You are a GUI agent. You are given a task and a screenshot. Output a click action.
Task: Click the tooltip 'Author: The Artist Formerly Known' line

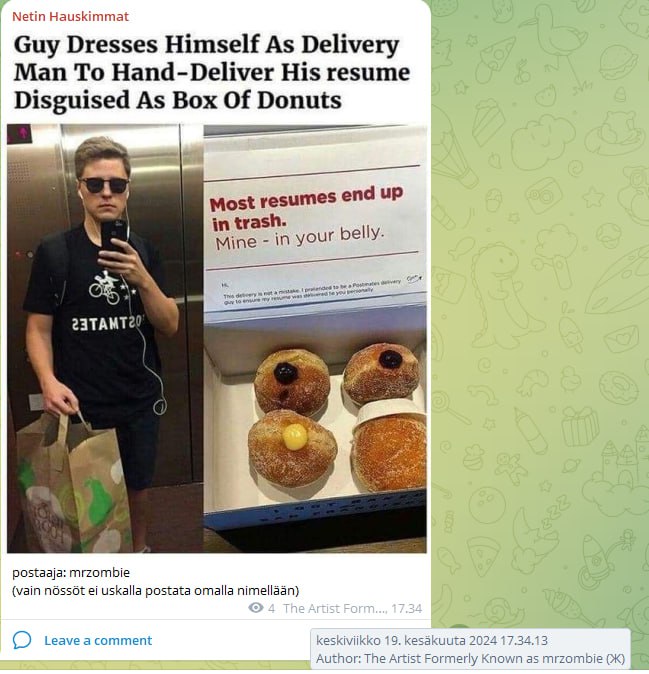coord(471,659)
